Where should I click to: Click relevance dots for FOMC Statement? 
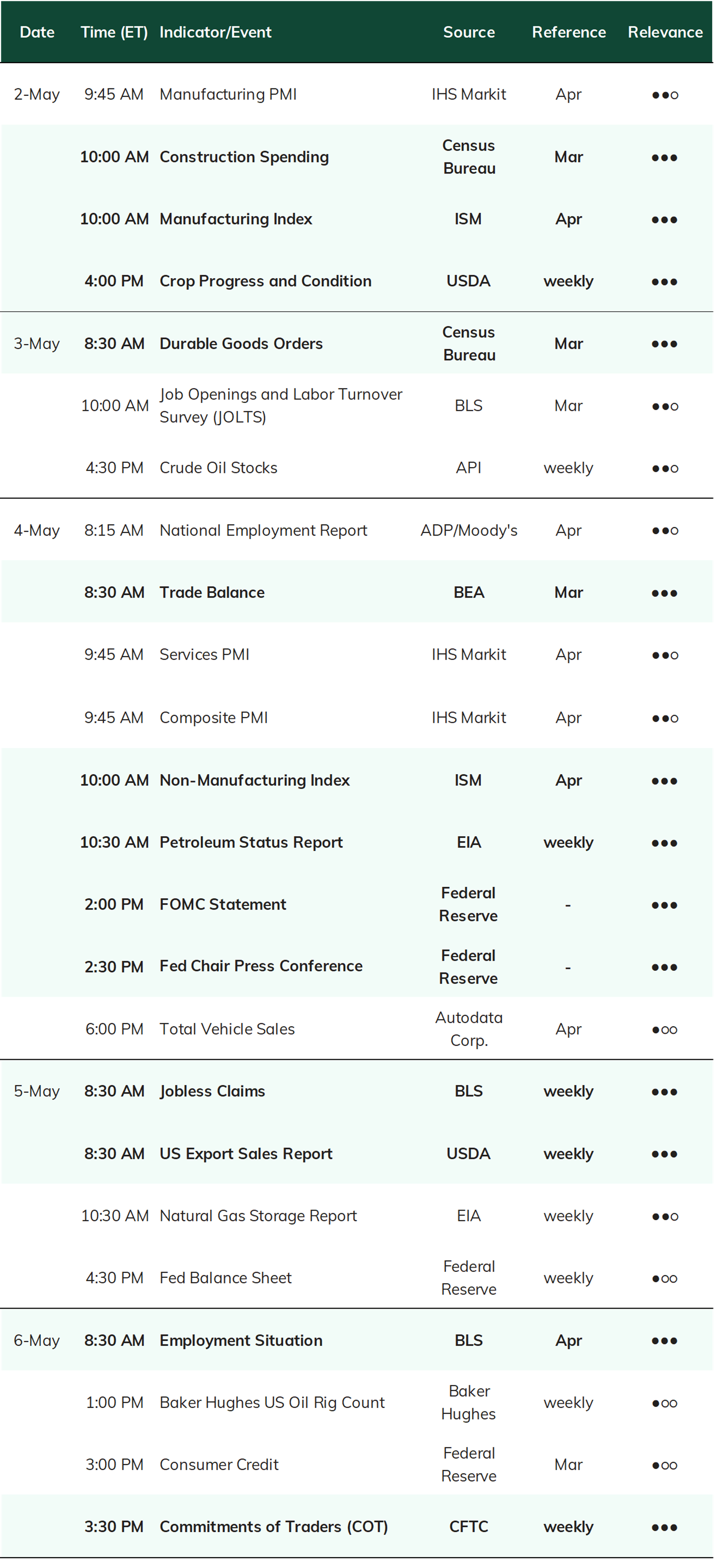(x=665, y=905)
